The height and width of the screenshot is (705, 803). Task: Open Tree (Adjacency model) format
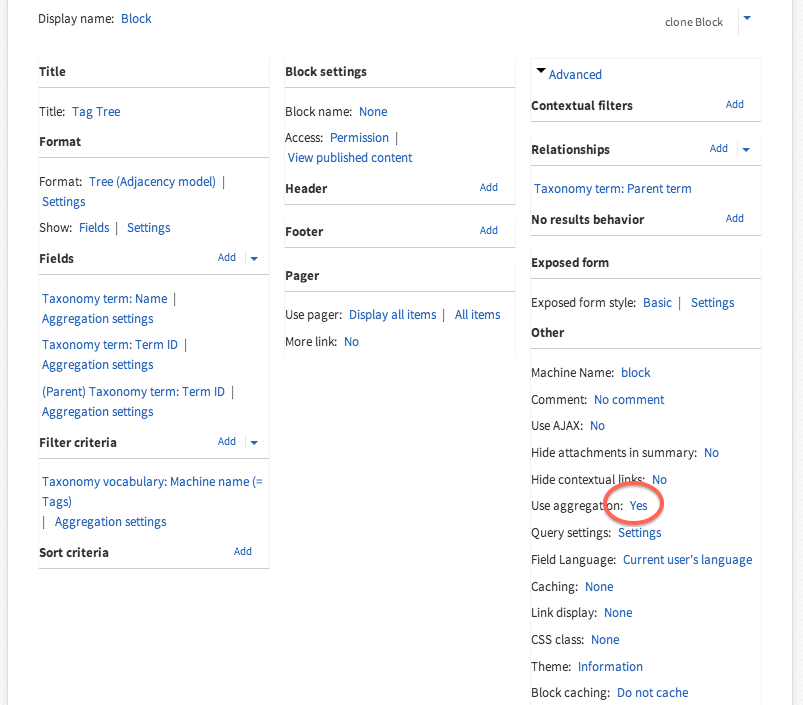pyautogui.click(x=152, y=182)
